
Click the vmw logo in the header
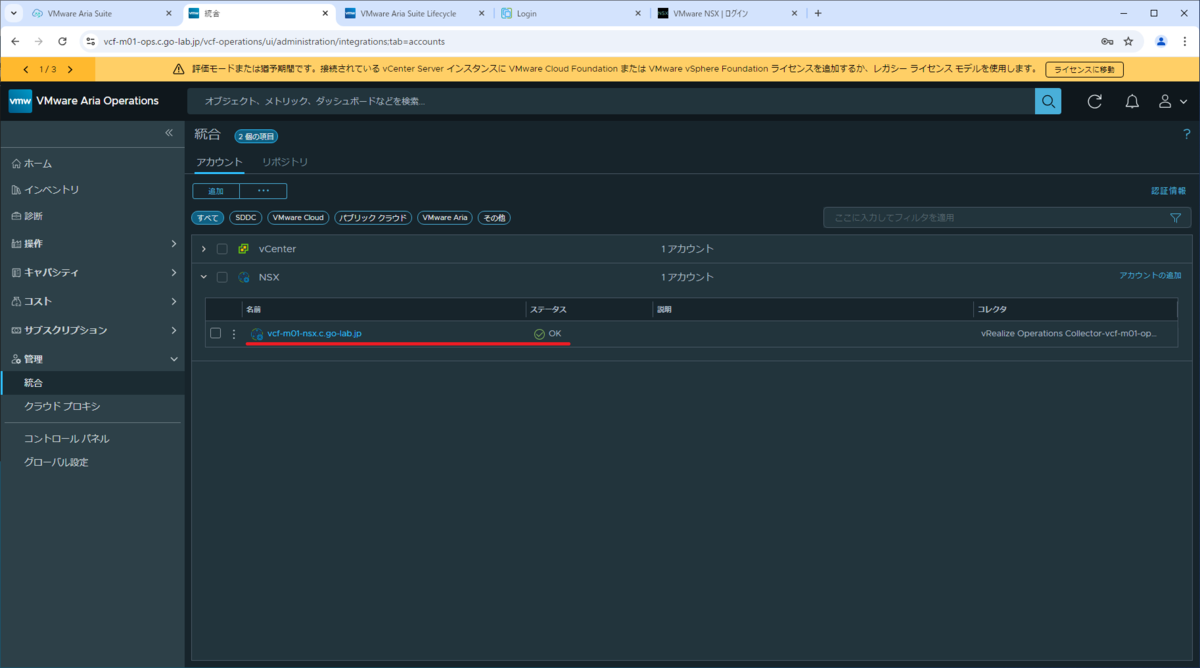[20, 101]
